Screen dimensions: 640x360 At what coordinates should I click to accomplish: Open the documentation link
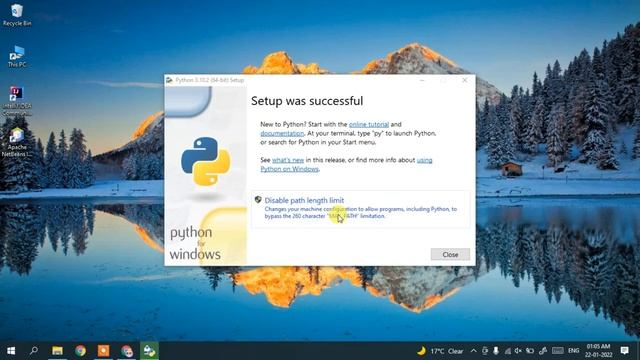(x=282, y=133)
